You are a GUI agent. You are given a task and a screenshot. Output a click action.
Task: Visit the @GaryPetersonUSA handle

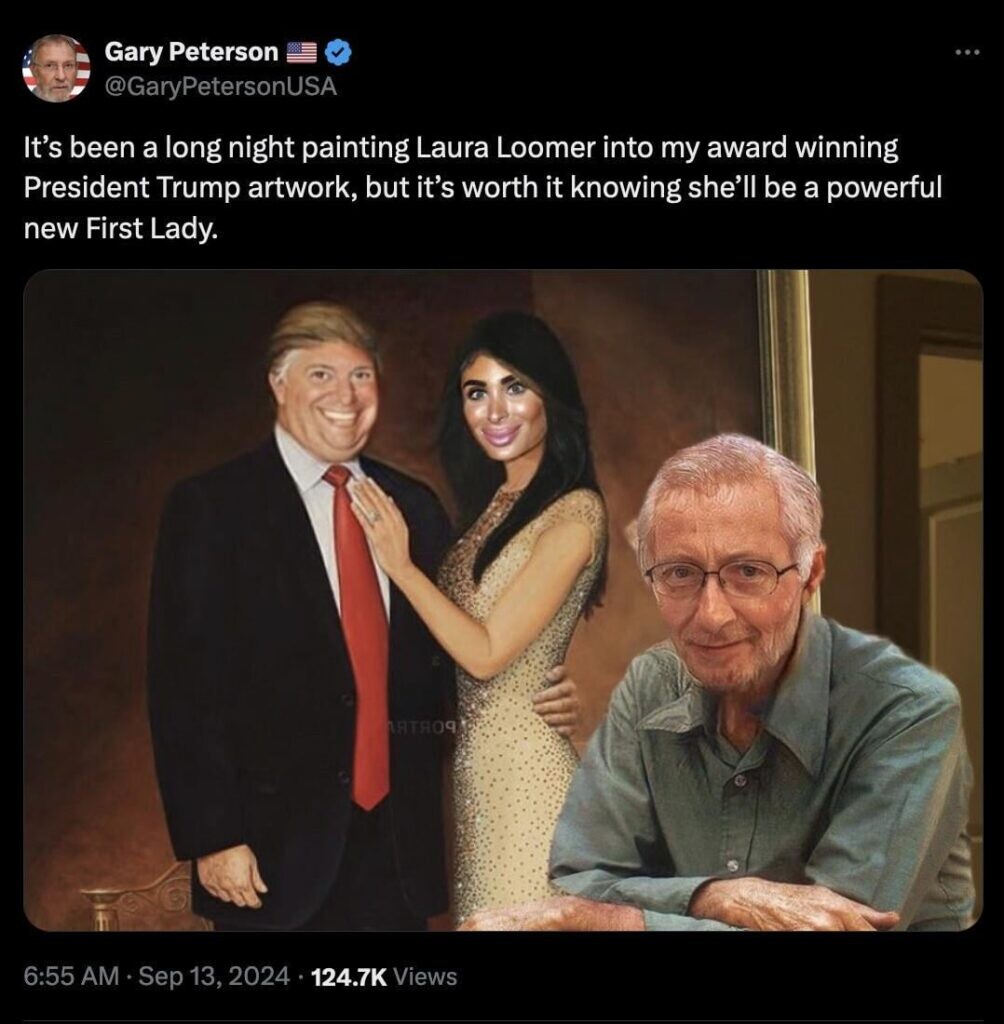pyautogui.click(x=221, y=86)
